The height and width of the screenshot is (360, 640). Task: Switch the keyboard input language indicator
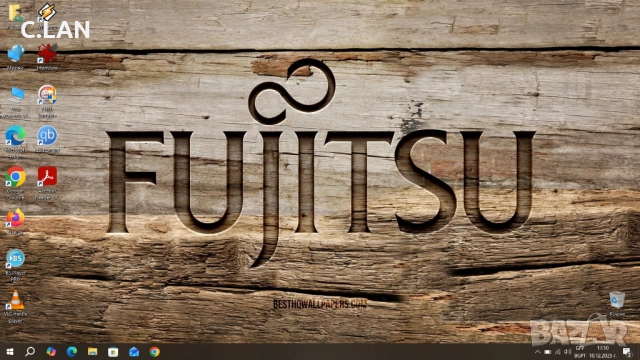(580, 352)
